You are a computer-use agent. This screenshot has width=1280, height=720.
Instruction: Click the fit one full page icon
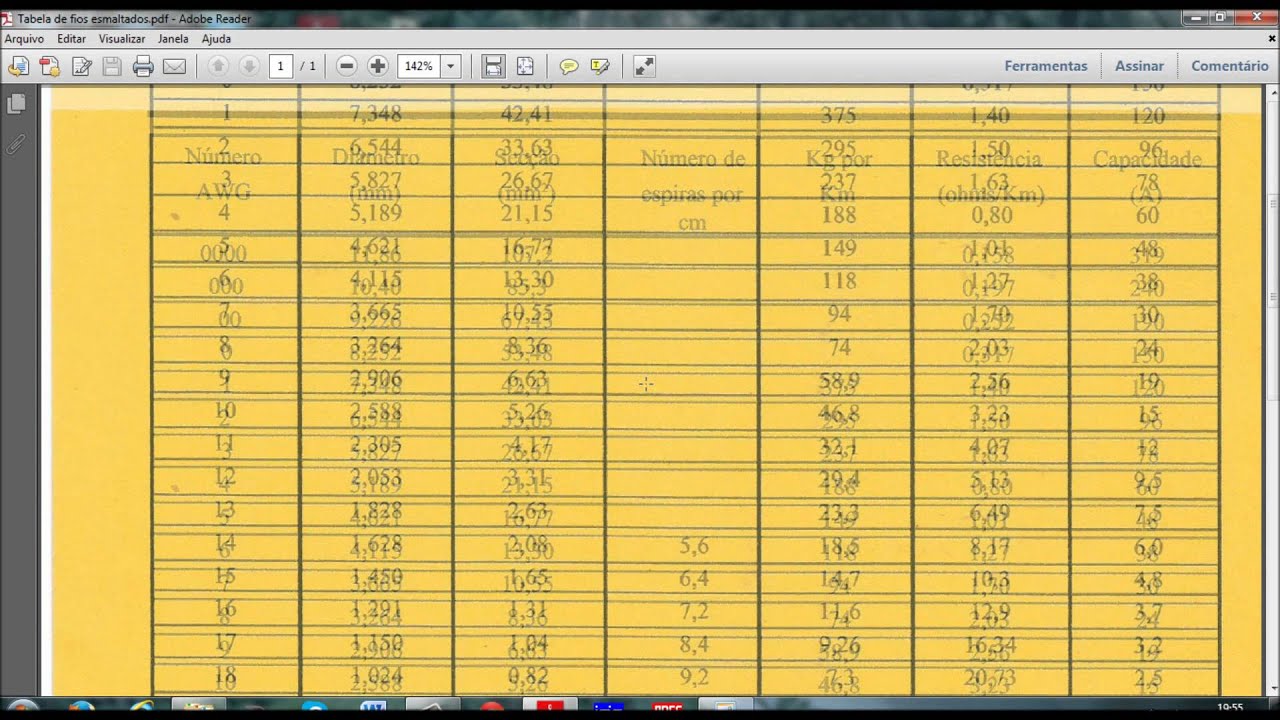tap(525, 66)
